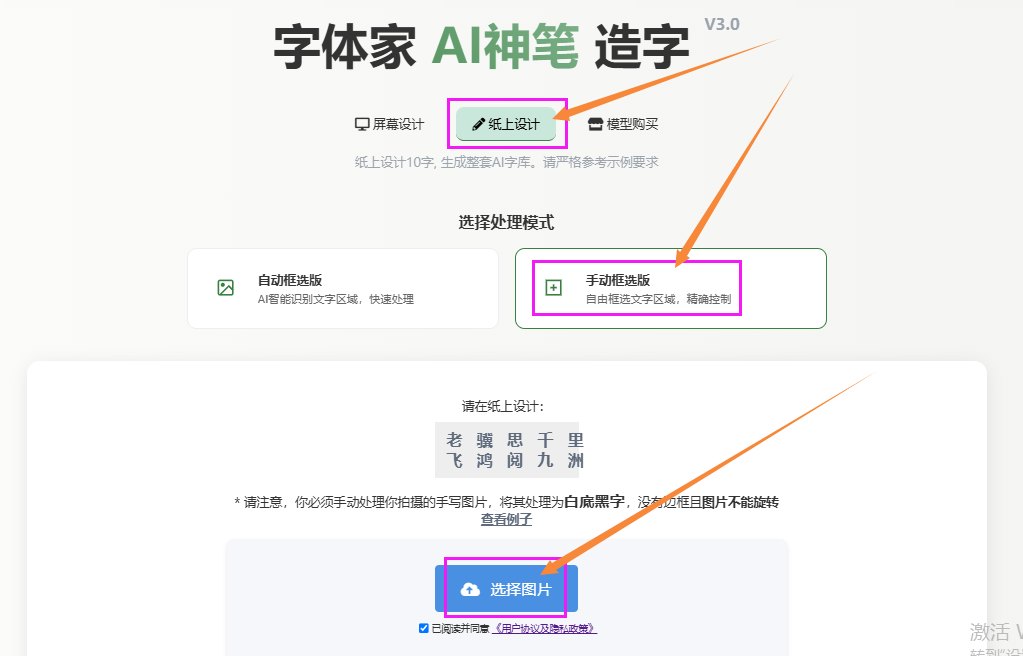This screenshot has width=1023, height=656.
Task: Click the pencil icon on 纸上设计 tab
Action: click(x=479, y=124)
